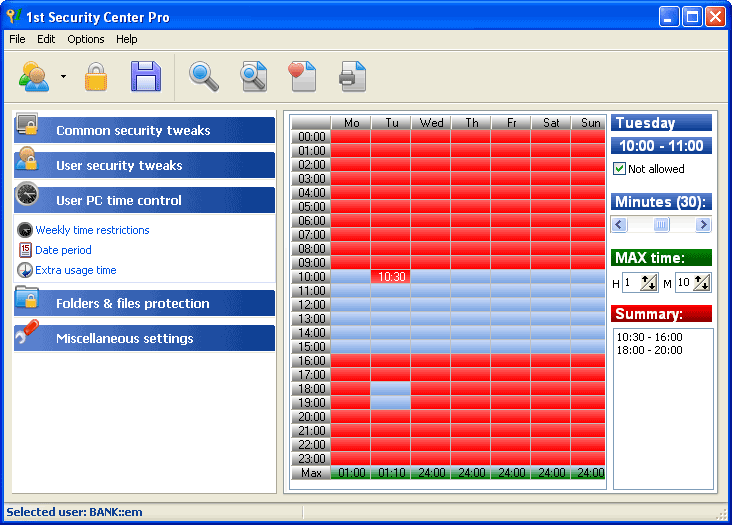732x525 pixels.
Task: Select the Sat column header
Action: pos(551,123)
